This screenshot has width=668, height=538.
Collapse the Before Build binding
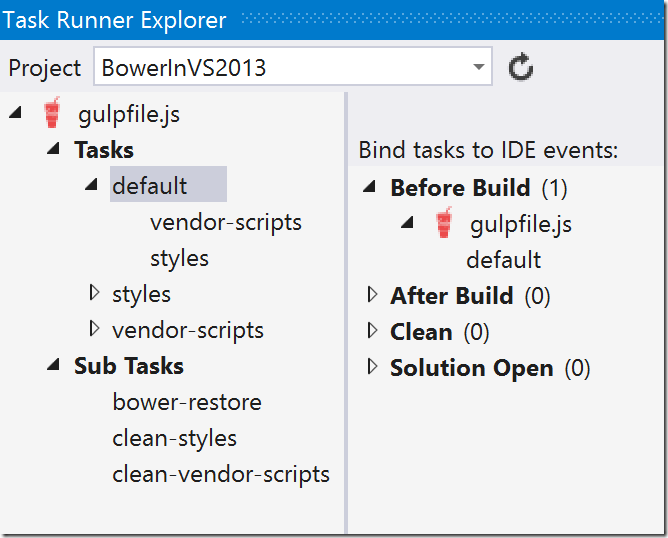pyautogui.click(x=371, y=188)
